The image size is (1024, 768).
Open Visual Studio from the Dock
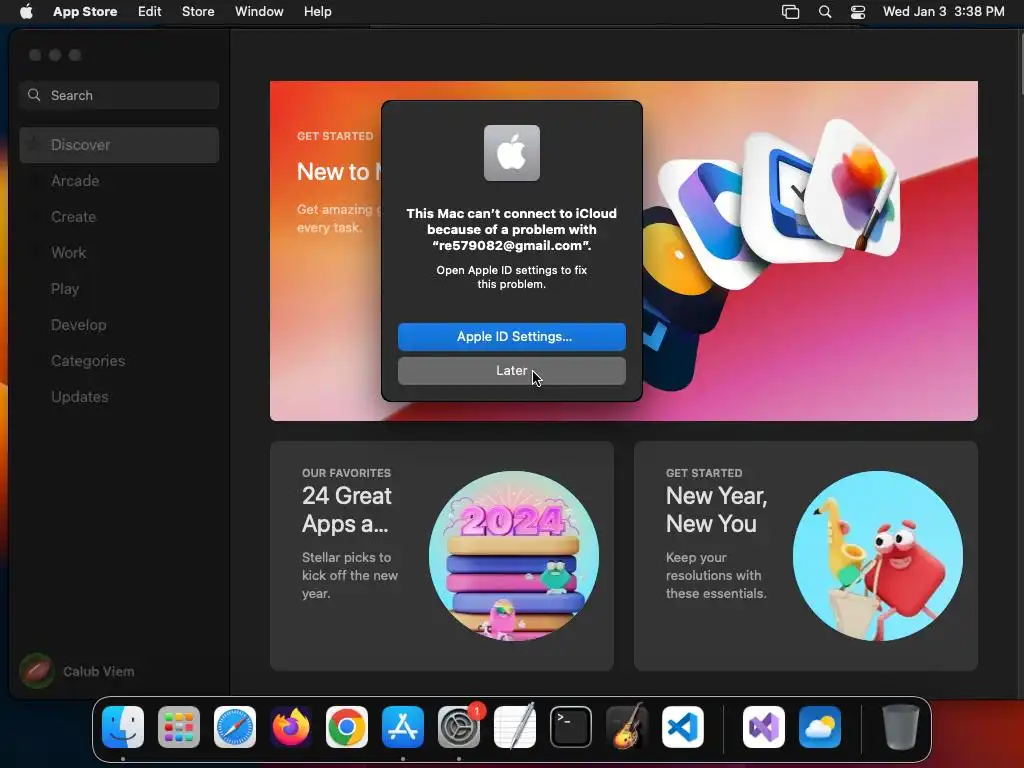[763, 727]
